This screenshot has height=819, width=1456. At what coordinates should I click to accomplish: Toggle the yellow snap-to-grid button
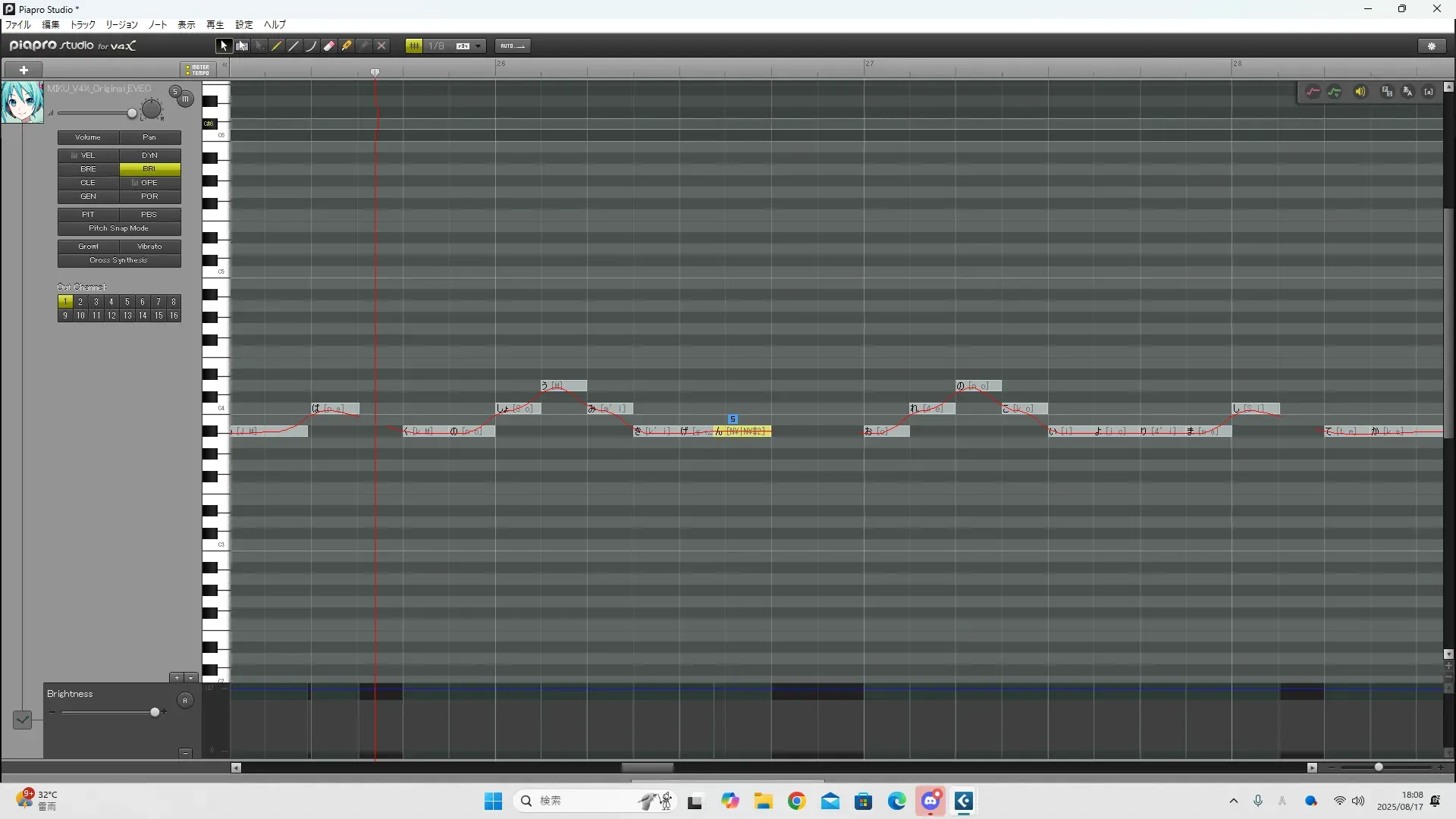[414, 46]
